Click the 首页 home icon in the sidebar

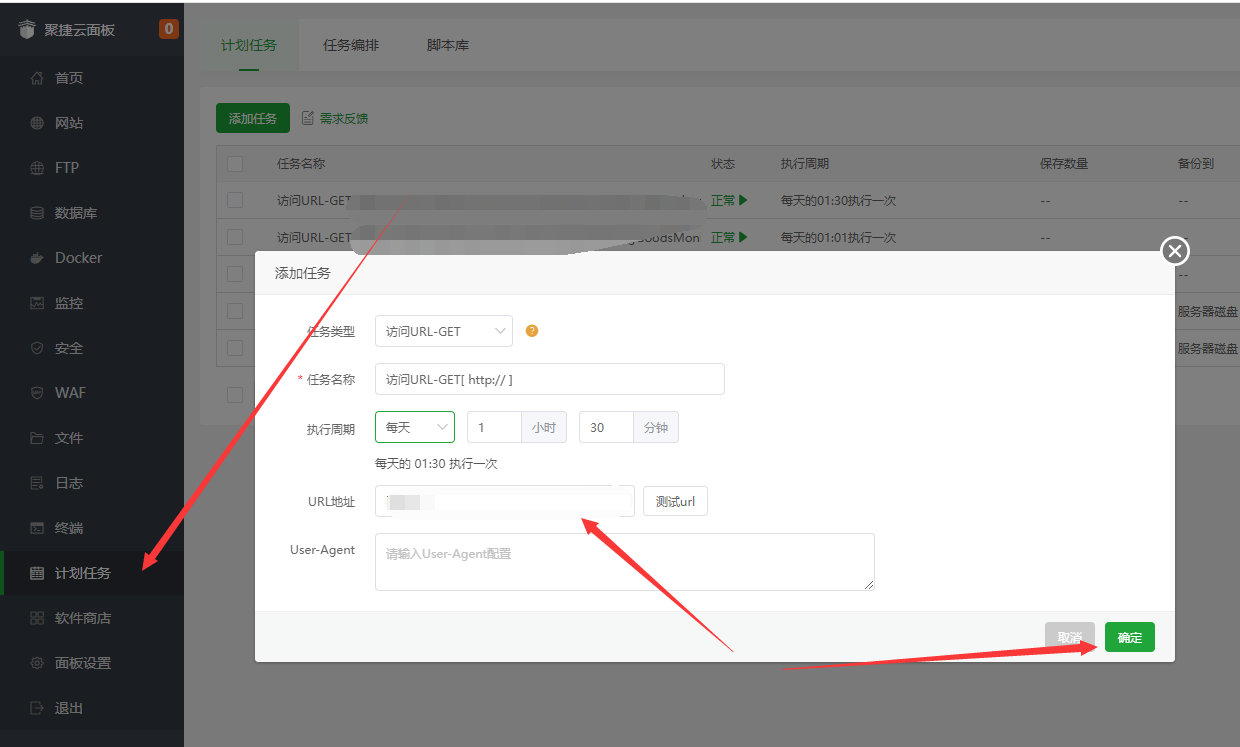(x=37, y=78)
